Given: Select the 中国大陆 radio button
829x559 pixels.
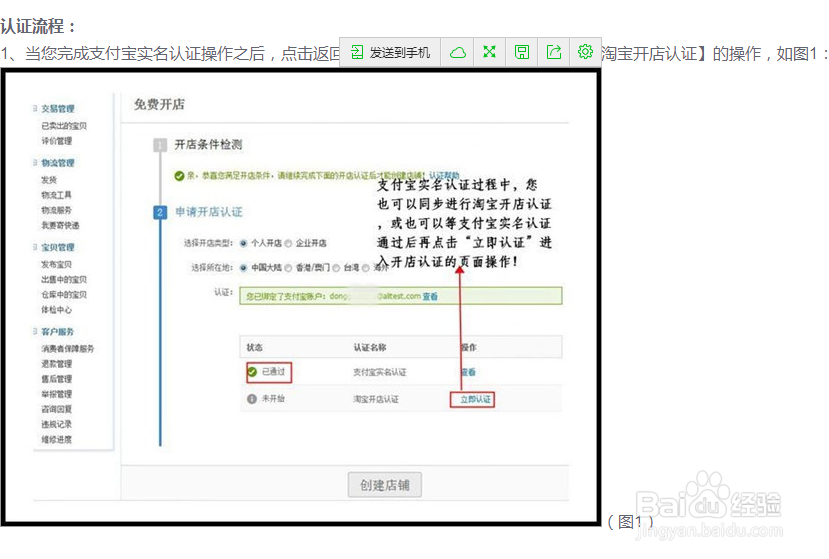Looking at the screenshot, I should [x=243, y=268].
